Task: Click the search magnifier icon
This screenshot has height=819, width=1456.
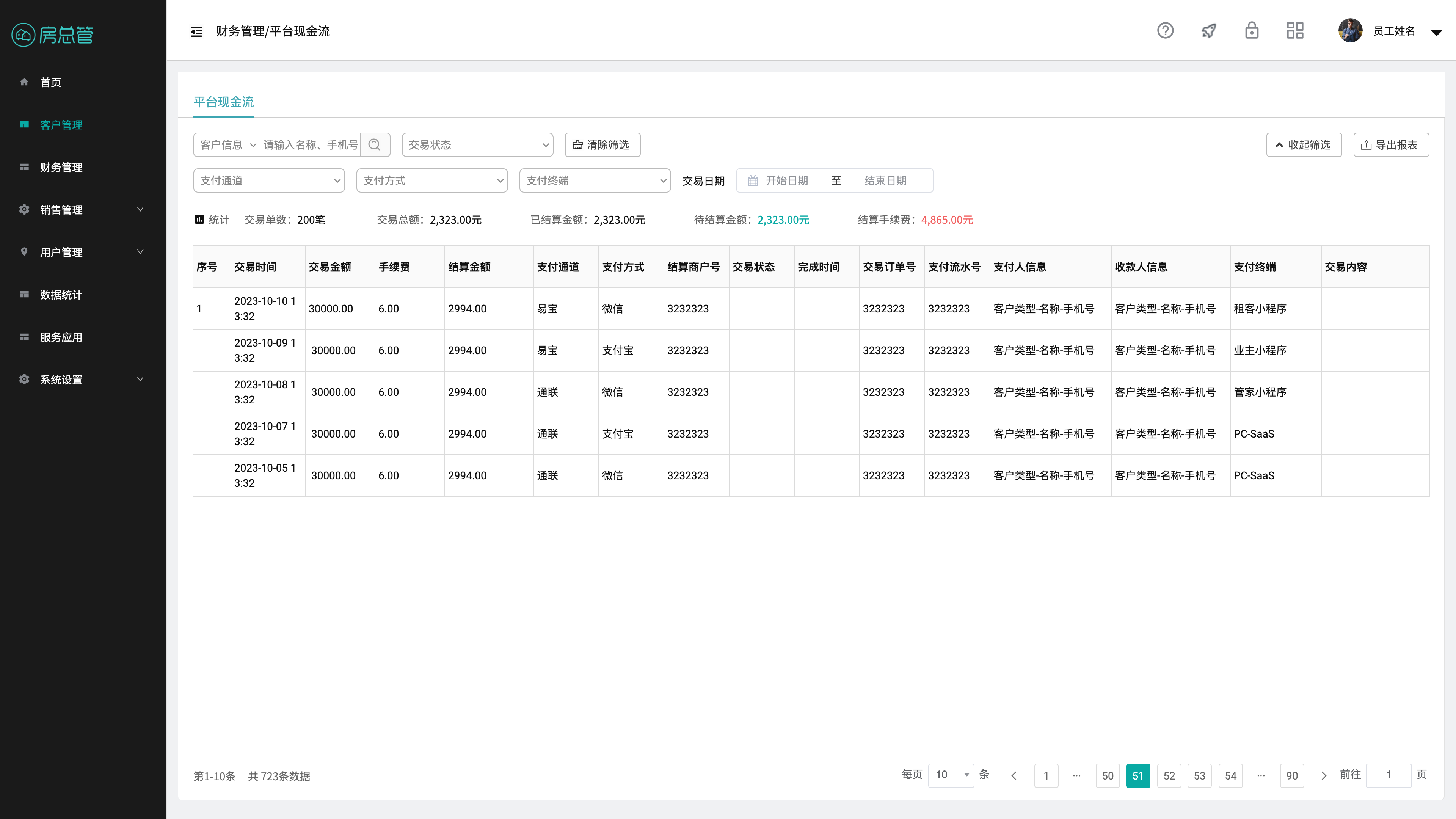Action: point(374,145)
